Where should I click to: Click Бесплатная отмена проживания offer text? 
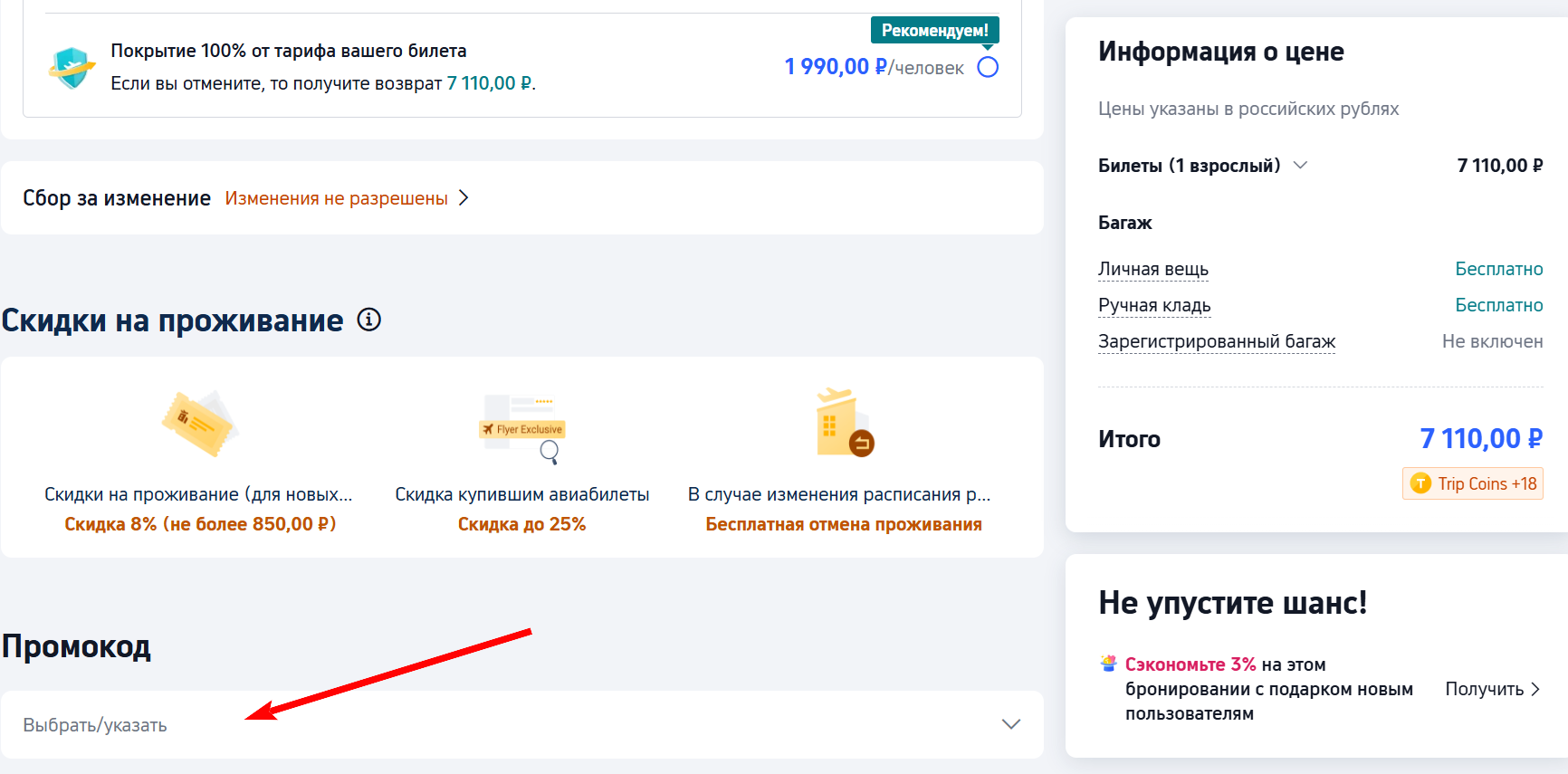point(843,524)
